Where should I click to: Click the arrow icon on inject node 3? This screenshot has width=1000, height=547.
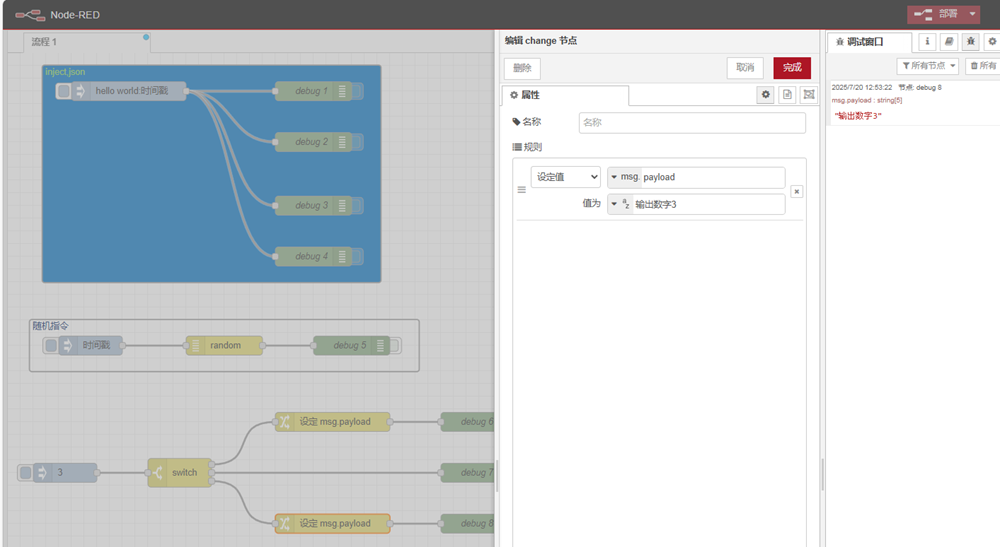click(42, 473)
